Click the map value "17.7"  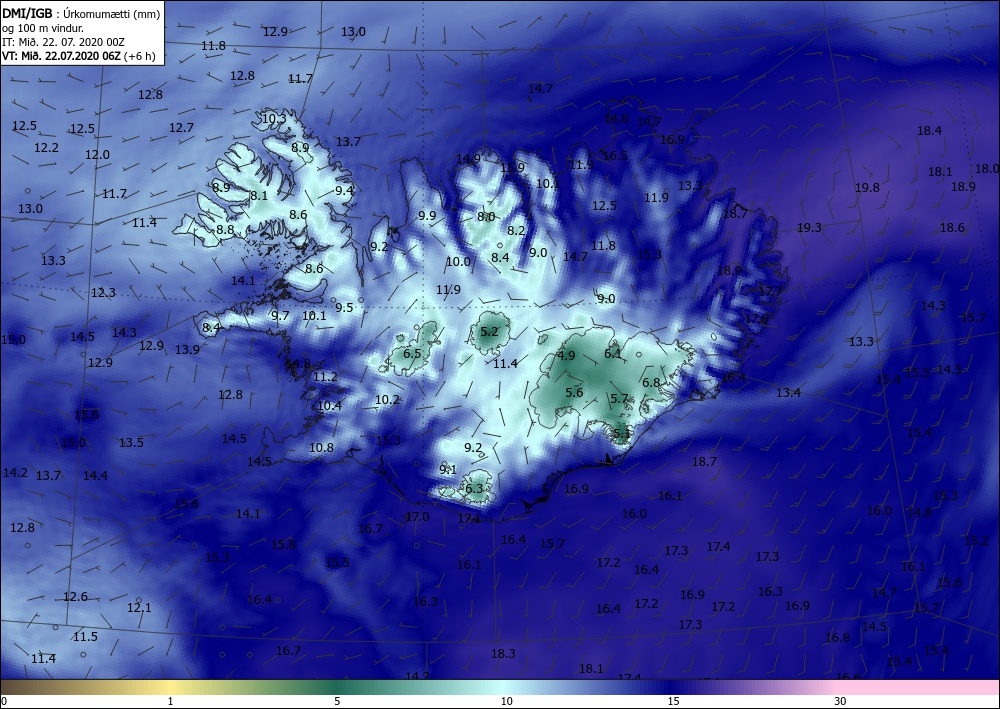(x=770, y=291)
